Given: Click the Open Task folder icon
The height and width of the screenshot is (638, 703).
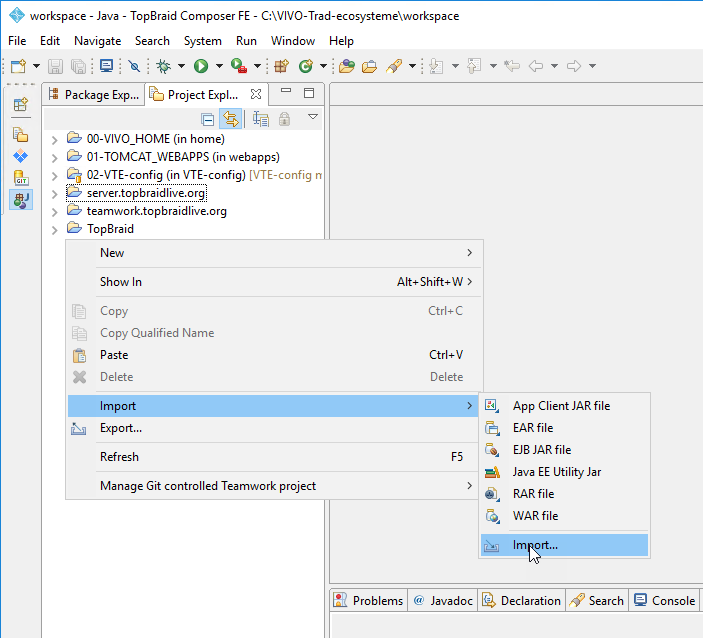Looking at the screenshot, I should pos(369,66).
